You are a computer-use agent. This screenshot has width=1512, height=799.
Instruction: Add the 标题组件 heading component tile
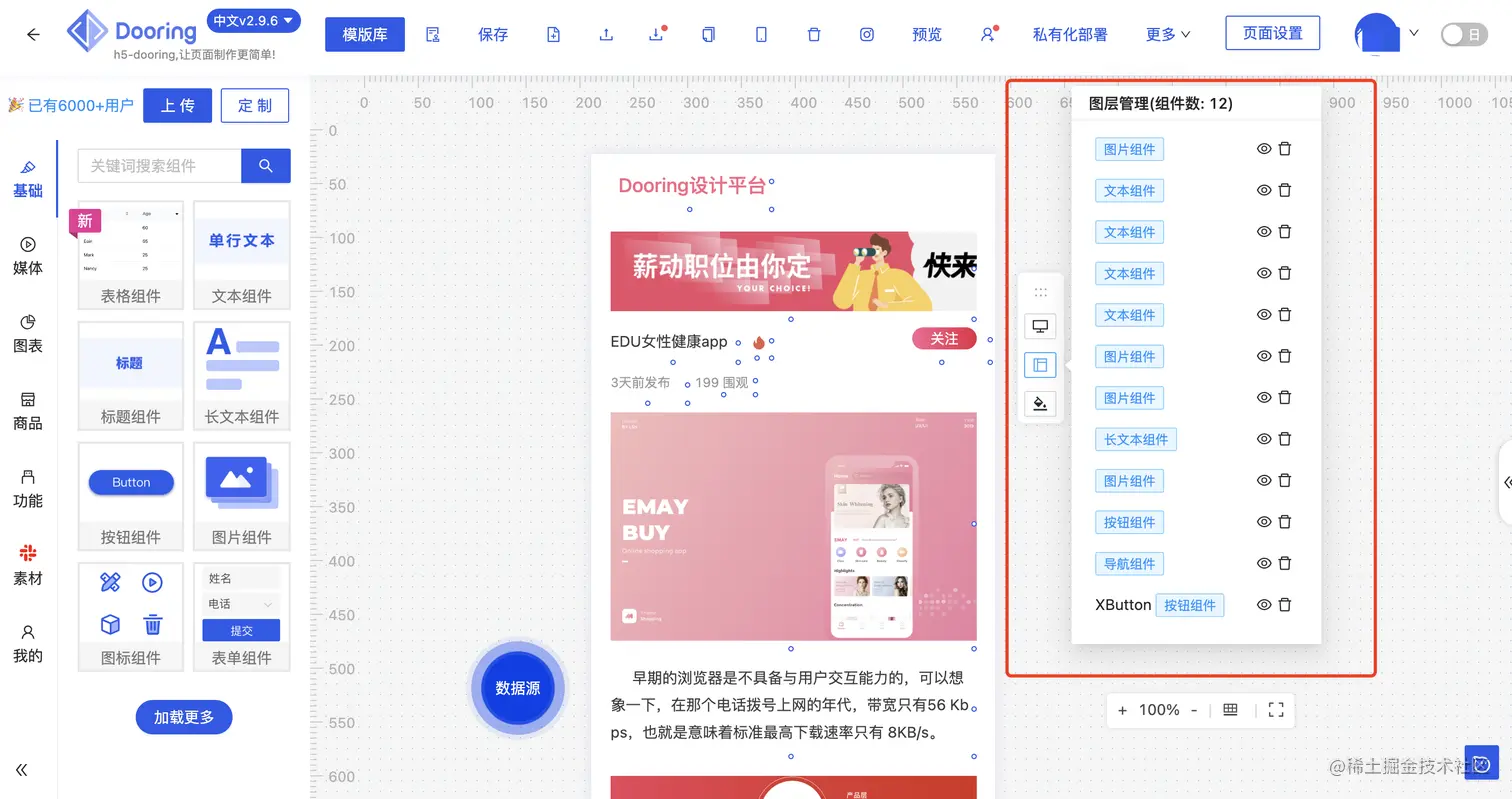(x=131, y=375)
